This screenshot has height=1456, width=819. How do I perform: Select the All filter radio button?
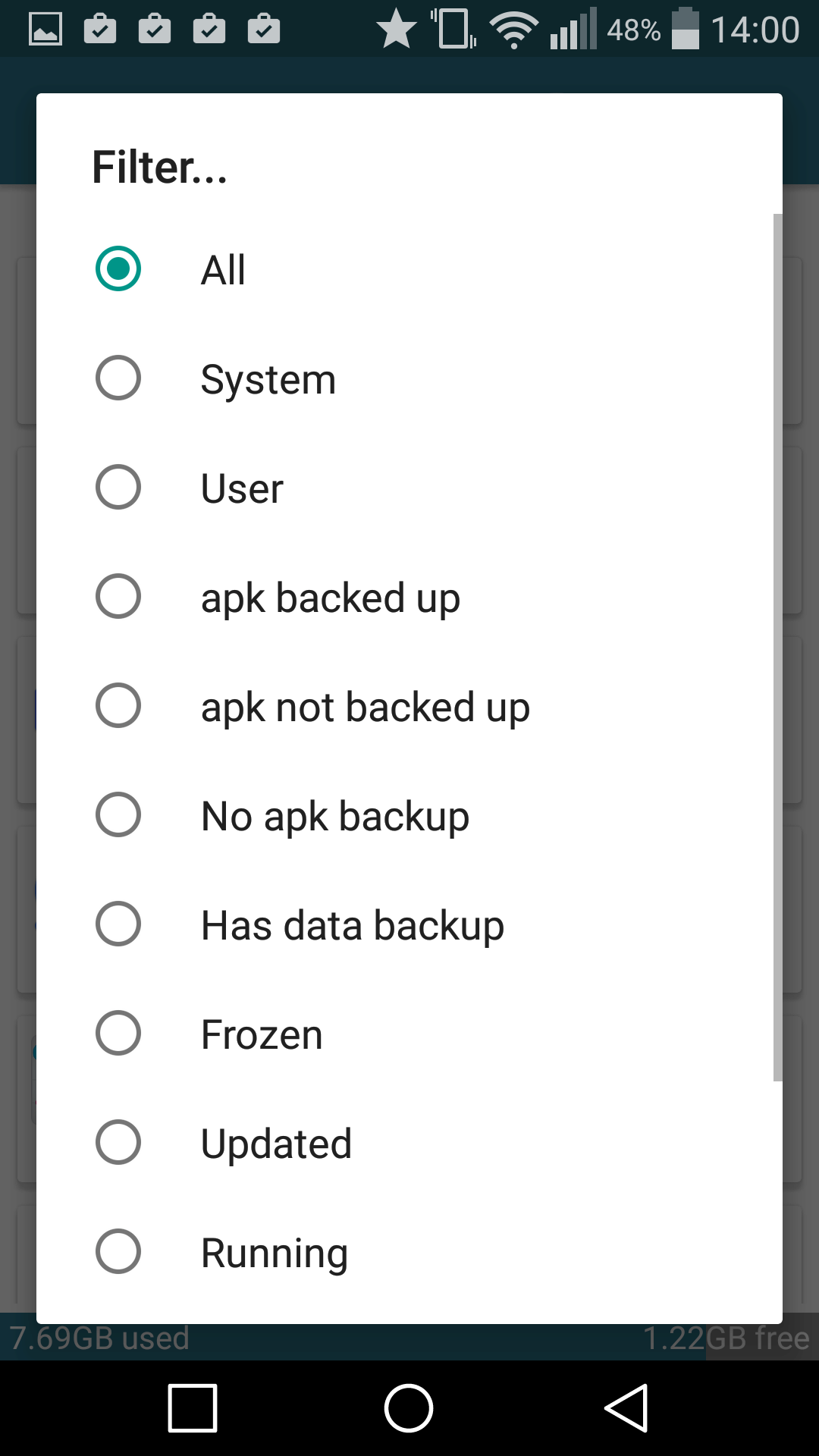pos(118,269)
